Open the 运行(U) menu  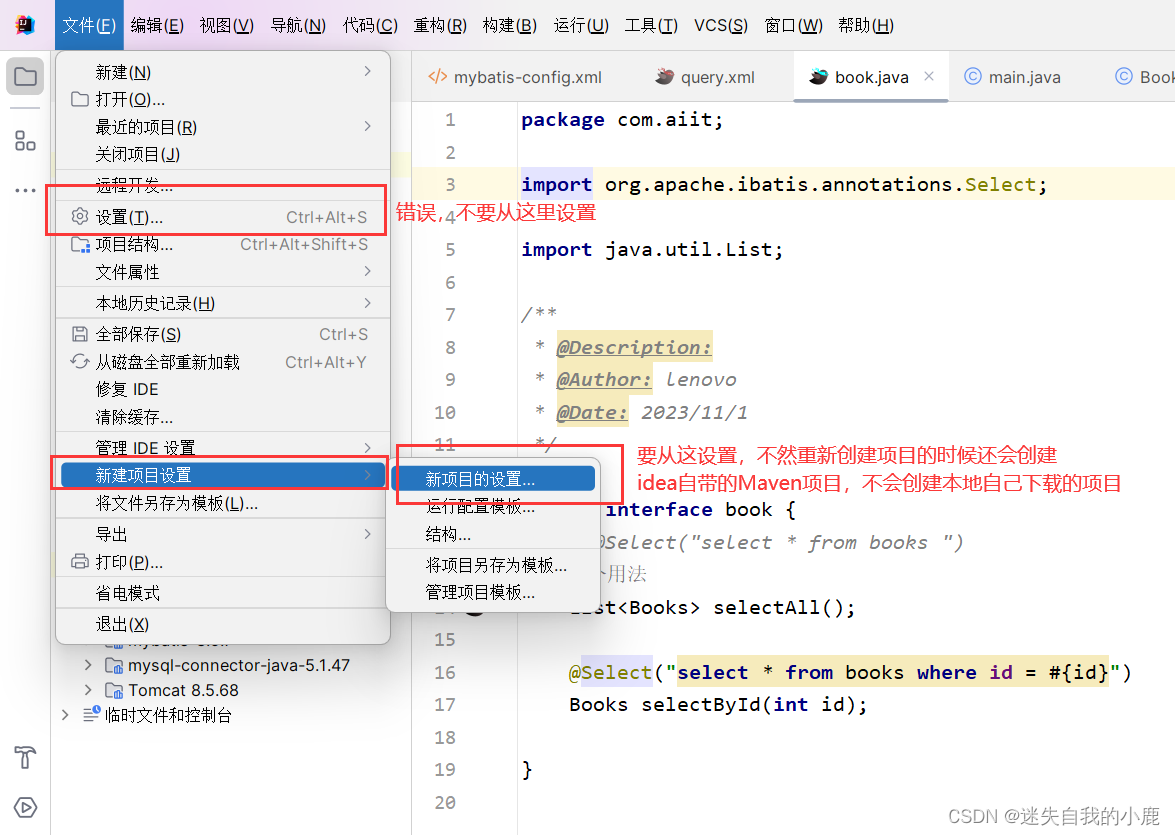581,25
